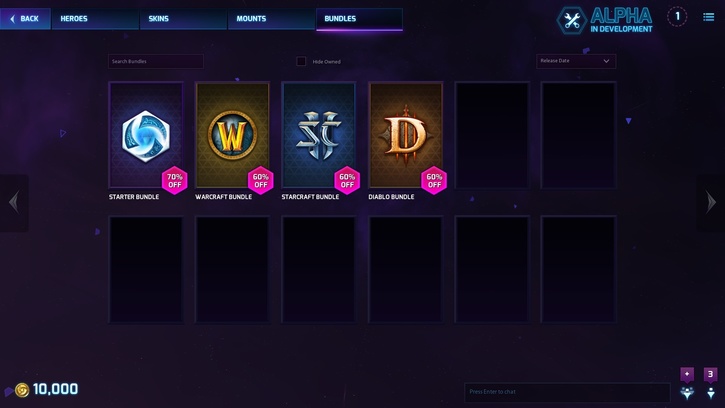Go to the next page with right arrow
The image size is (725, 408).
711,202
